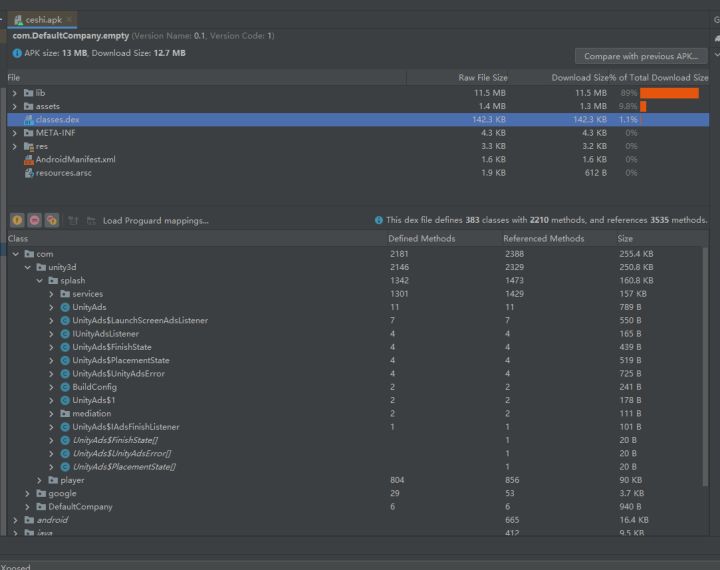Click the mediation package folder icon
The width and height of the screenshot is (720, 570).
(65, 413)
